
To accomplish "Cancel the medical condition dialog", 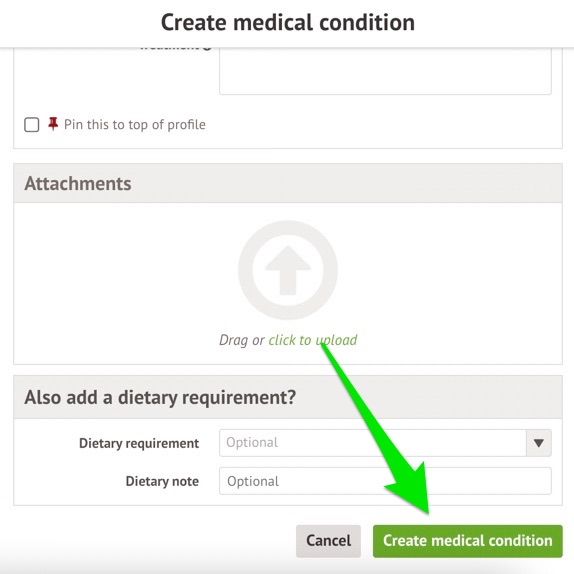I will [328, 541].
